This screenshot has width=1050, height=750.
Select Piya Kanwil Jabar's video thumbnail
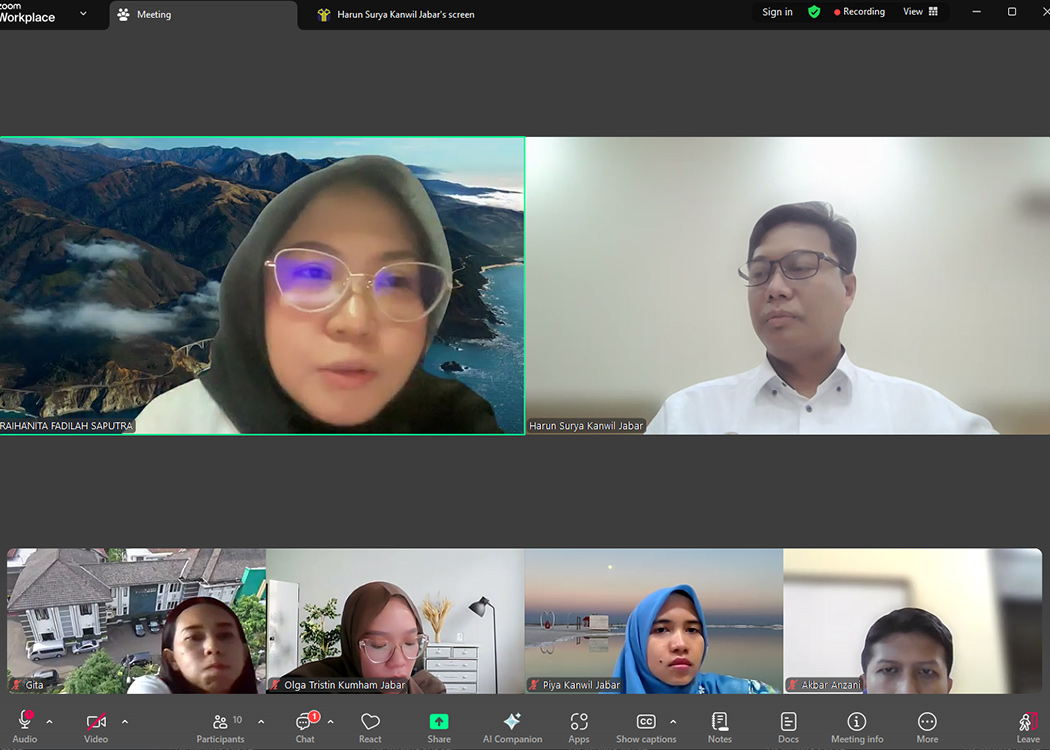click(654, 621)
